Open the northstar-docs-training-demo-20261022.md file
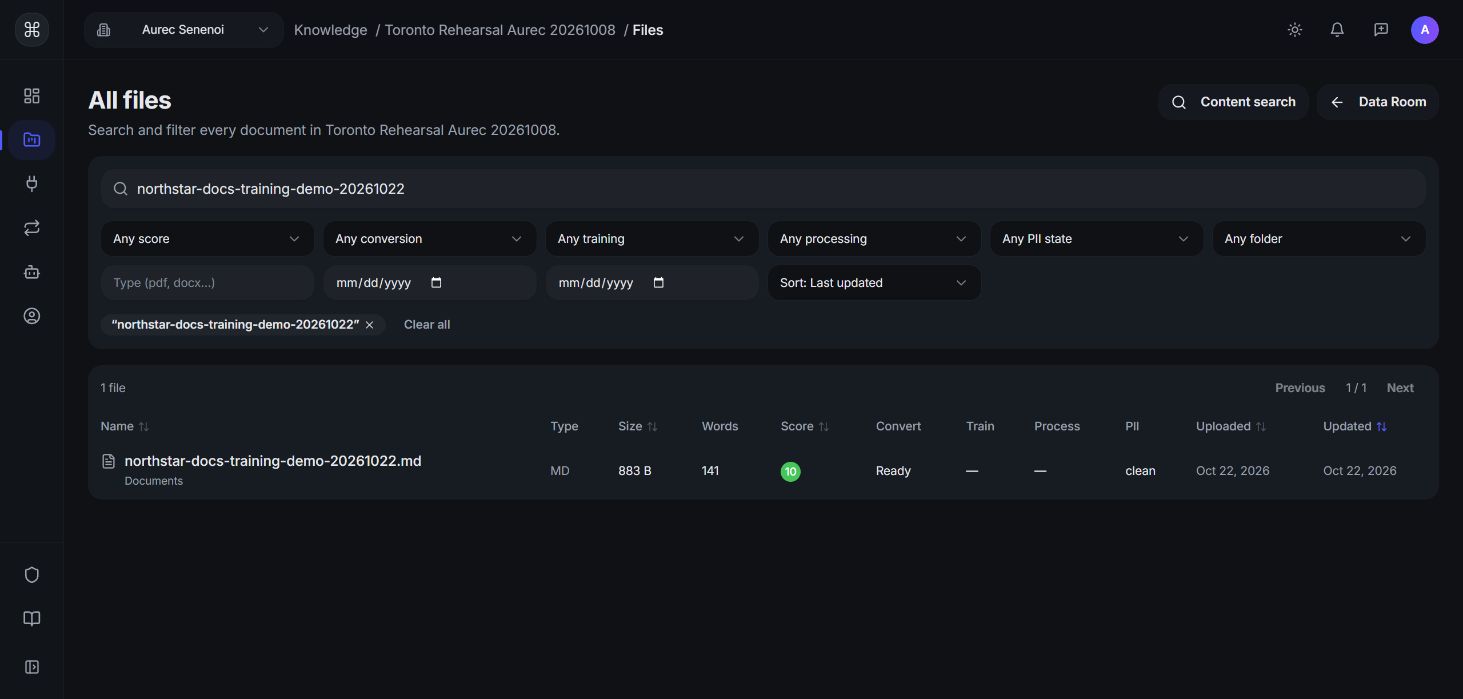 [273, 461]
